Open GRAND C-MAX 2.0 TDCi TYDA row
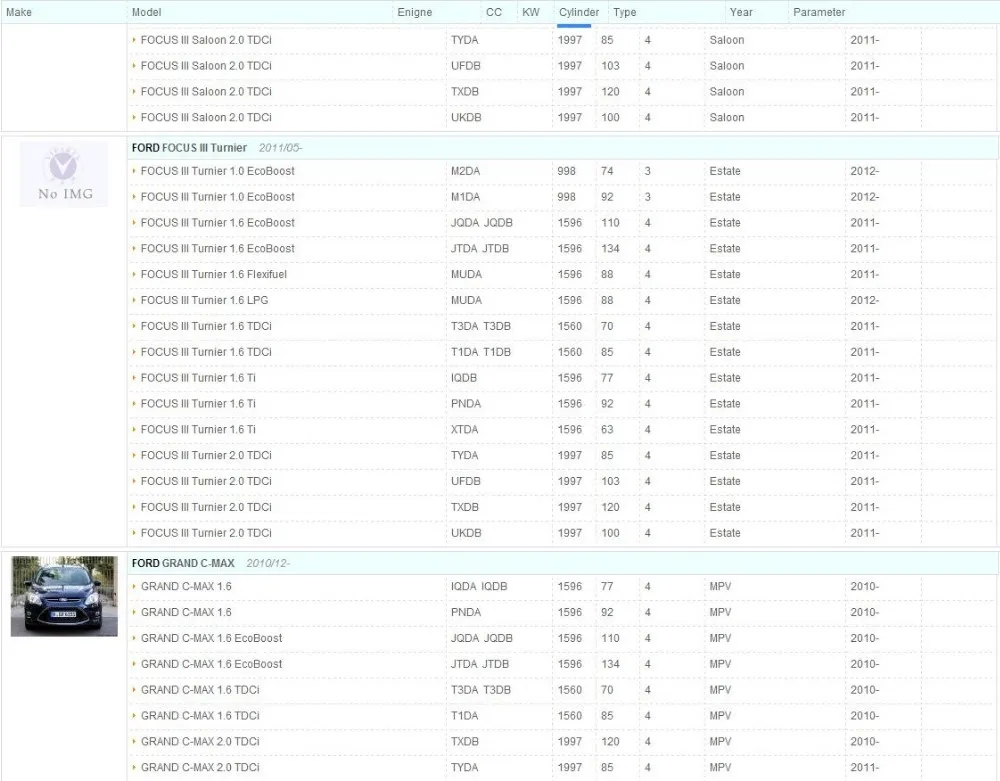The image size is (1000, 781). tap(562, 768)
